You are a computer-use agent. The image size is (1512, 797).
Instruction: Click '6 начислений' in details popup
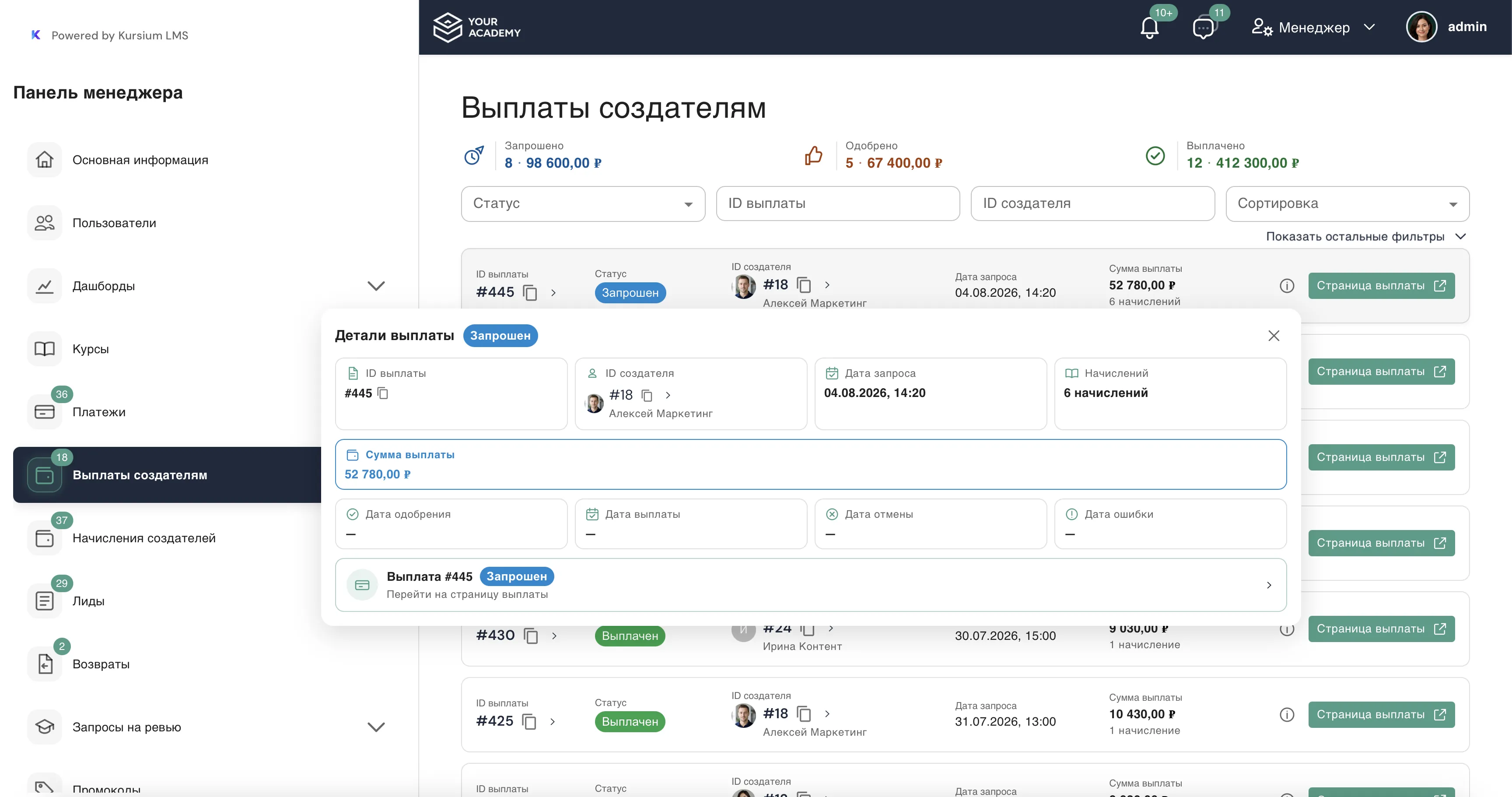[1105, 393]
